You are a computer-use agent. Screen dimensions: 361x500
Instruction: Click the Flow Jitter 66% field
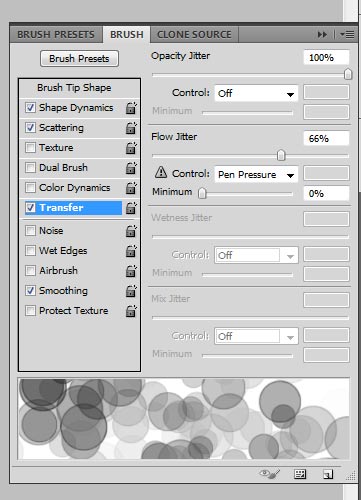pyautogui.click(x=326, y=138)
